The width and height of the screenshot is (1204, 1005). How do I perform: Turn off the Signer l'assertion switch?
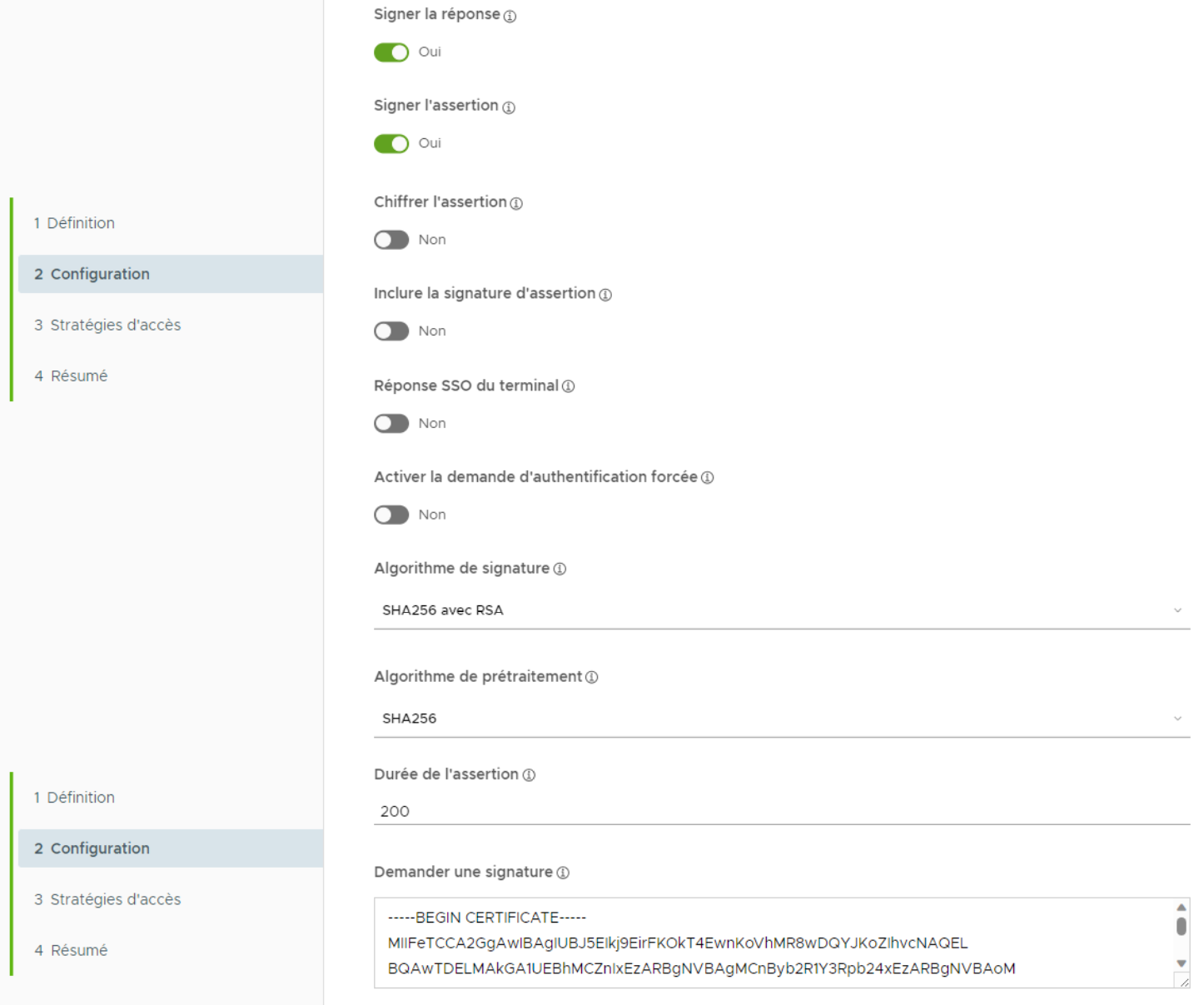(391, 144)
